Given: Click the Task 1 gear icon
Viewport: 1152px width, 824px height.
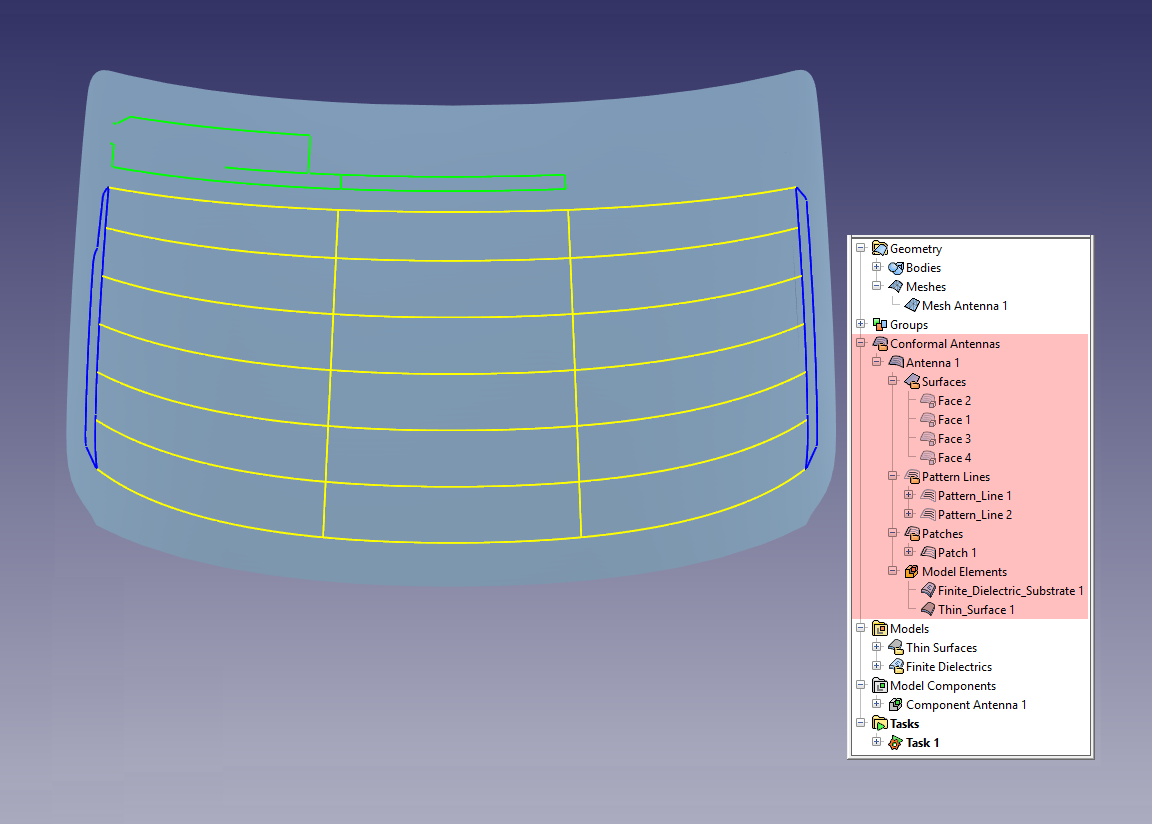Looking at the screenshot, I should pyautogui.click(x=895, y=743).
